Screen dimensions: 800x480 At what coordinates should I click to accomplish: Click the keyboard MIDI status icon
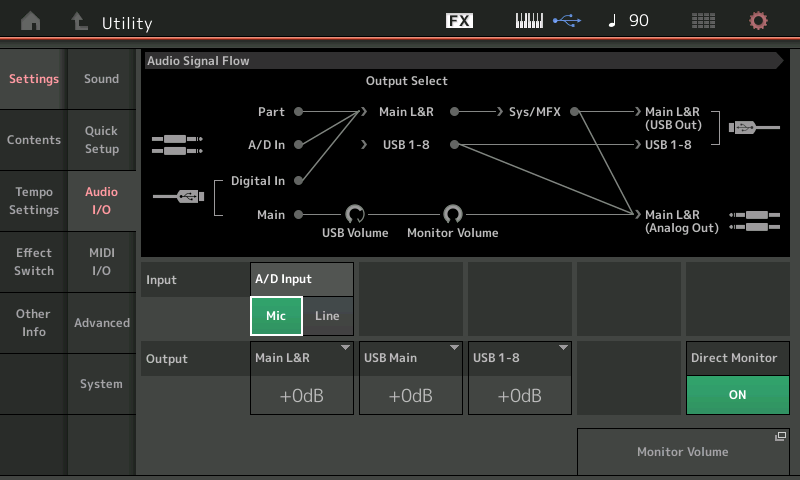click(x=529, y=21)
